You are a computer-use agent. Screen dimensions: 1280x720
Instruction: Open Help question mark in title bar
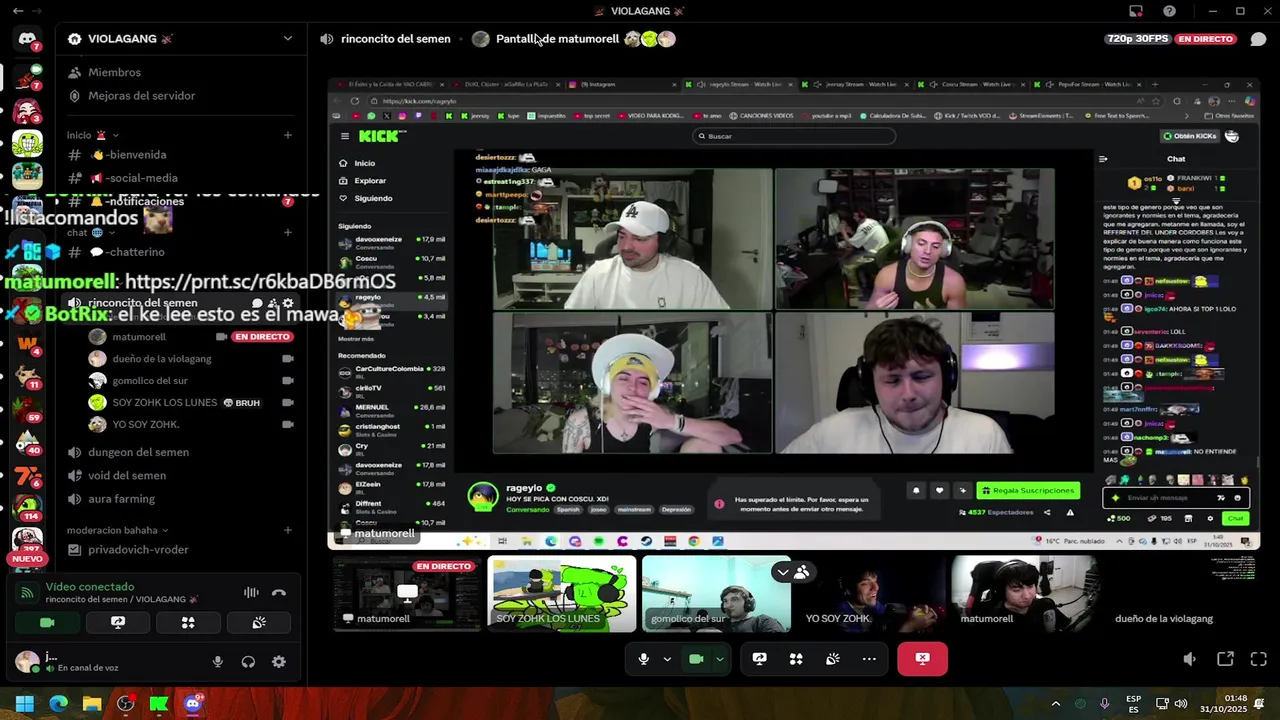point(1169,11)
